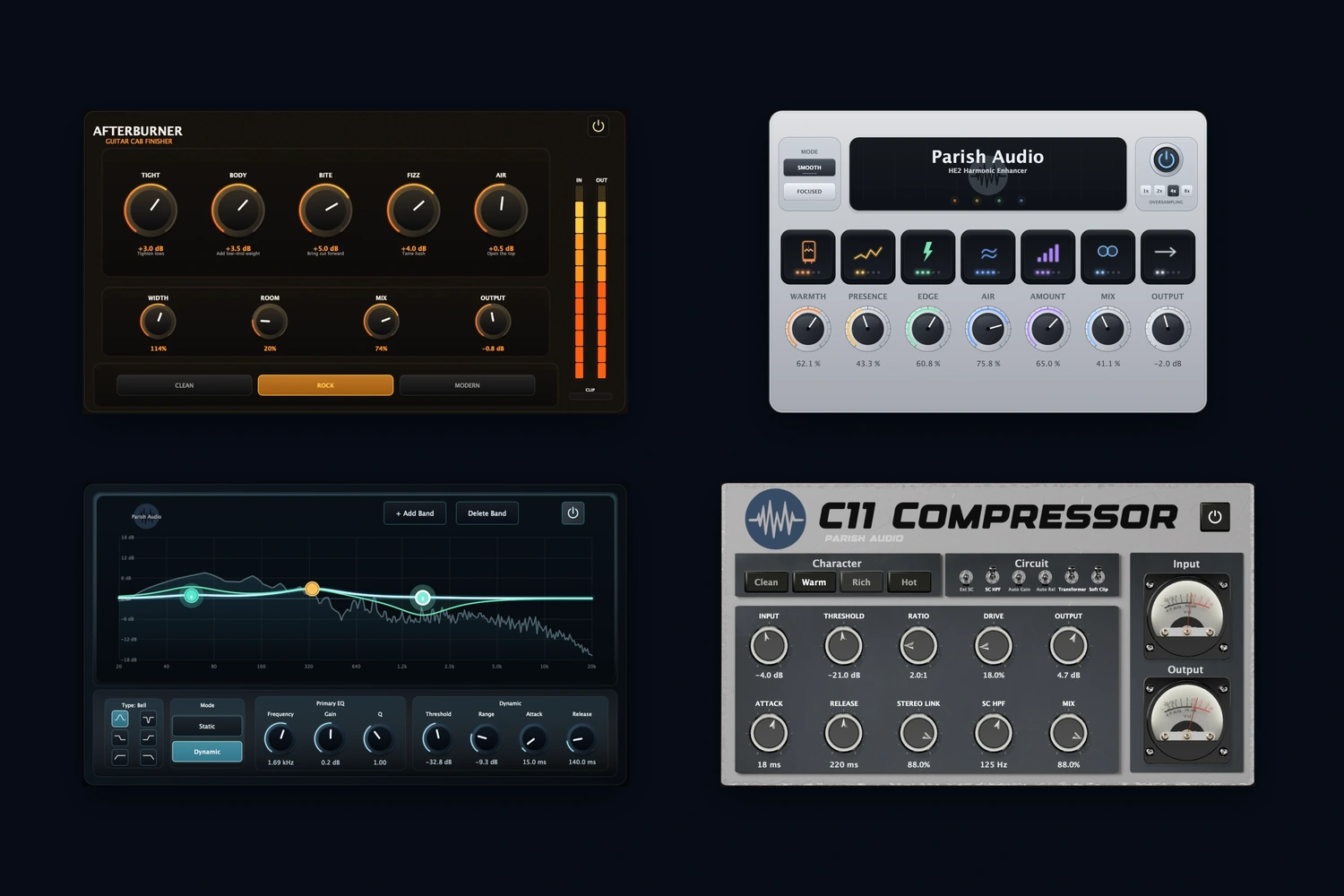Click the C11 Compressor power icon
This screenshot has height=896, width=1344.
[1215, 517]
